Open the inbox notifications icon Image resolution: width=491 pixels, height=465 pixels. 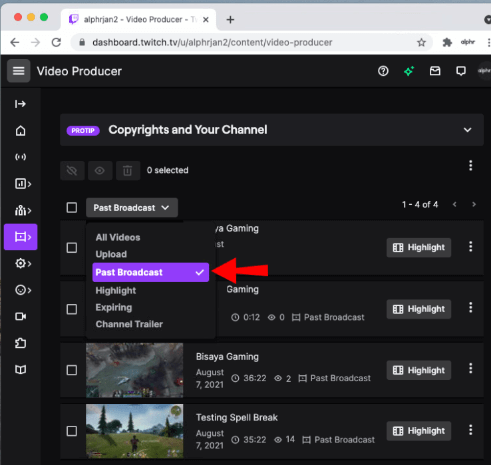[435, 71]
